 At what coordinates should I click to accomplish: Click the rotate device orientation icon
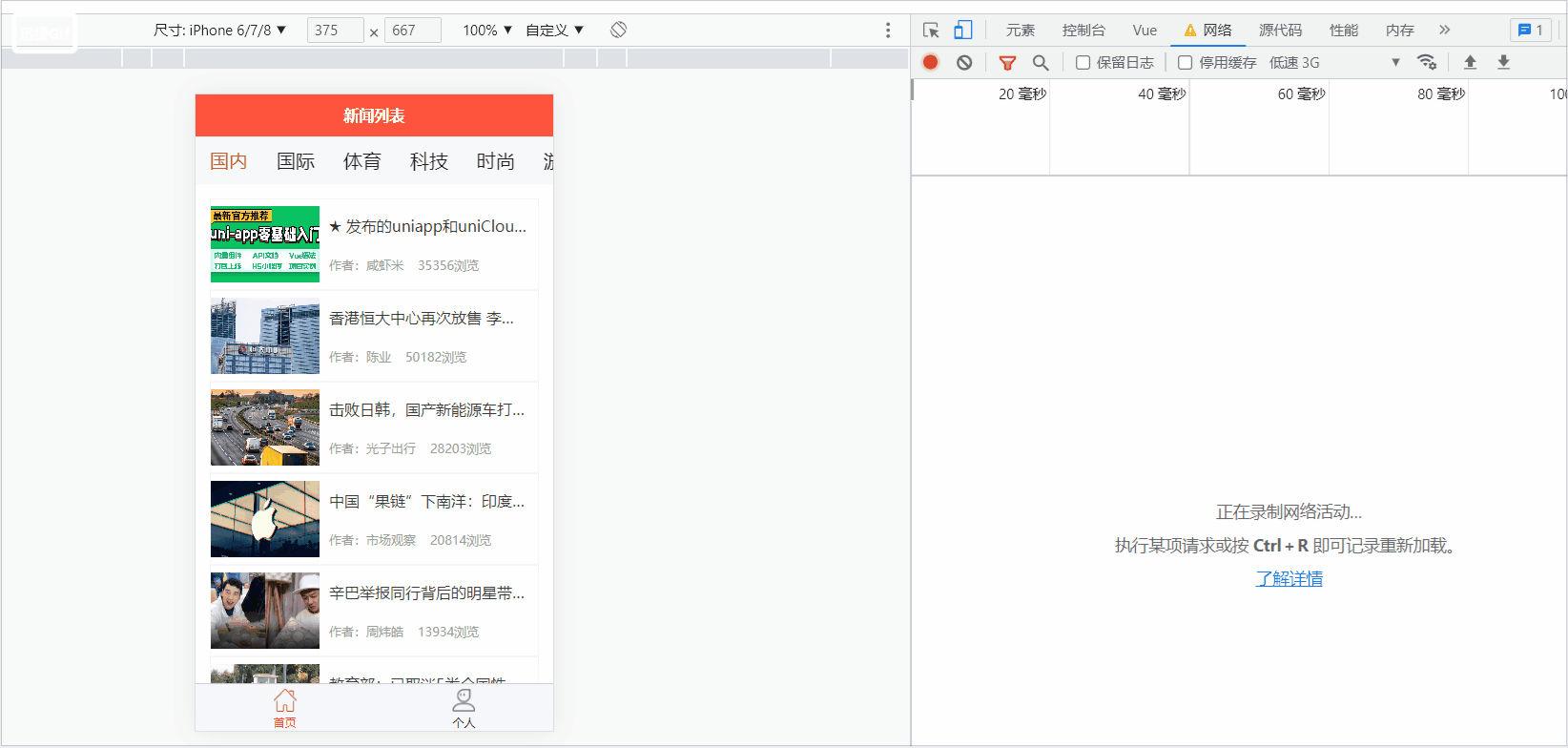[618, 30]
